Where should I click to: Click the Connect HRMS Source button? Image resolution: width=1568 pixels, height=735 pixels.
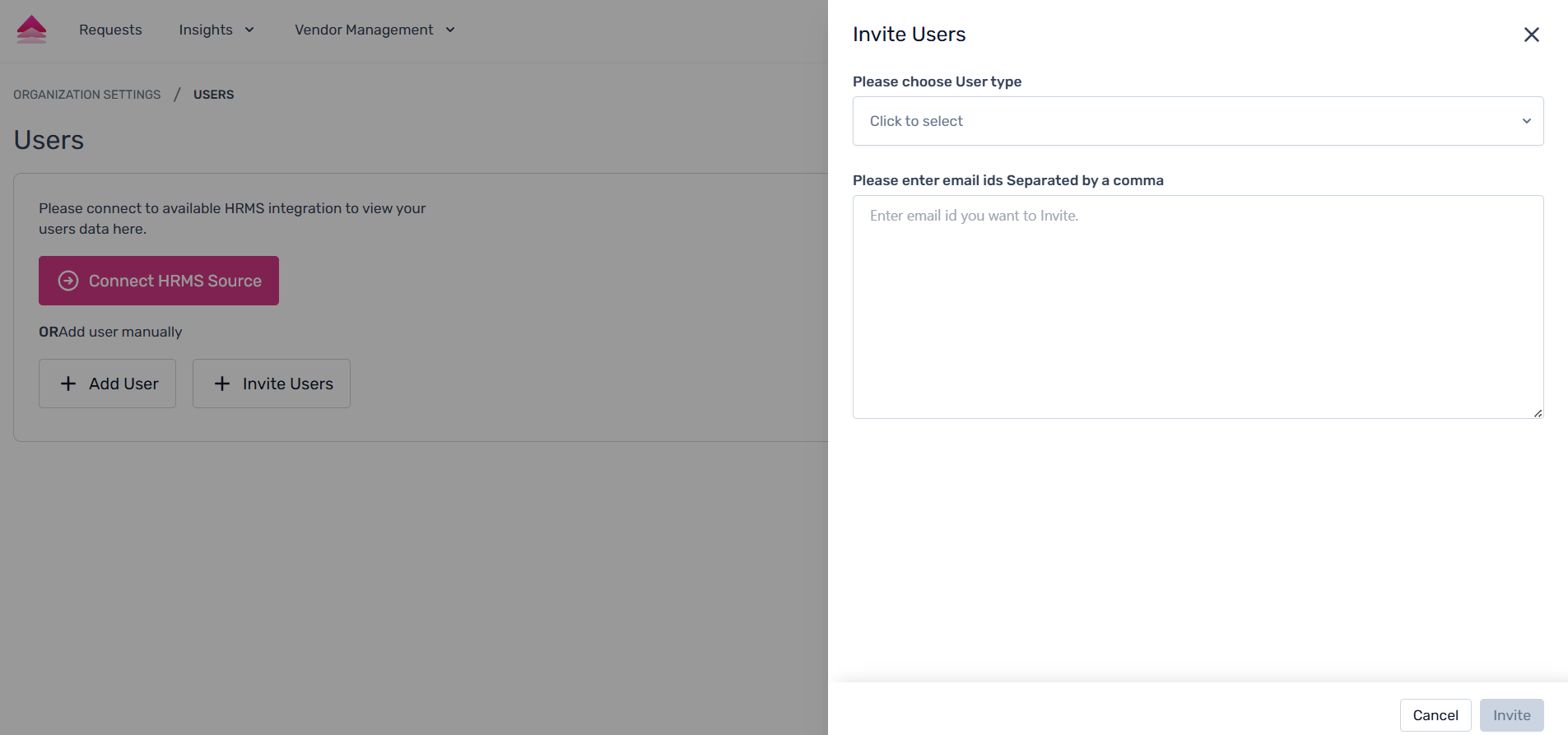[x=159, y=281]
